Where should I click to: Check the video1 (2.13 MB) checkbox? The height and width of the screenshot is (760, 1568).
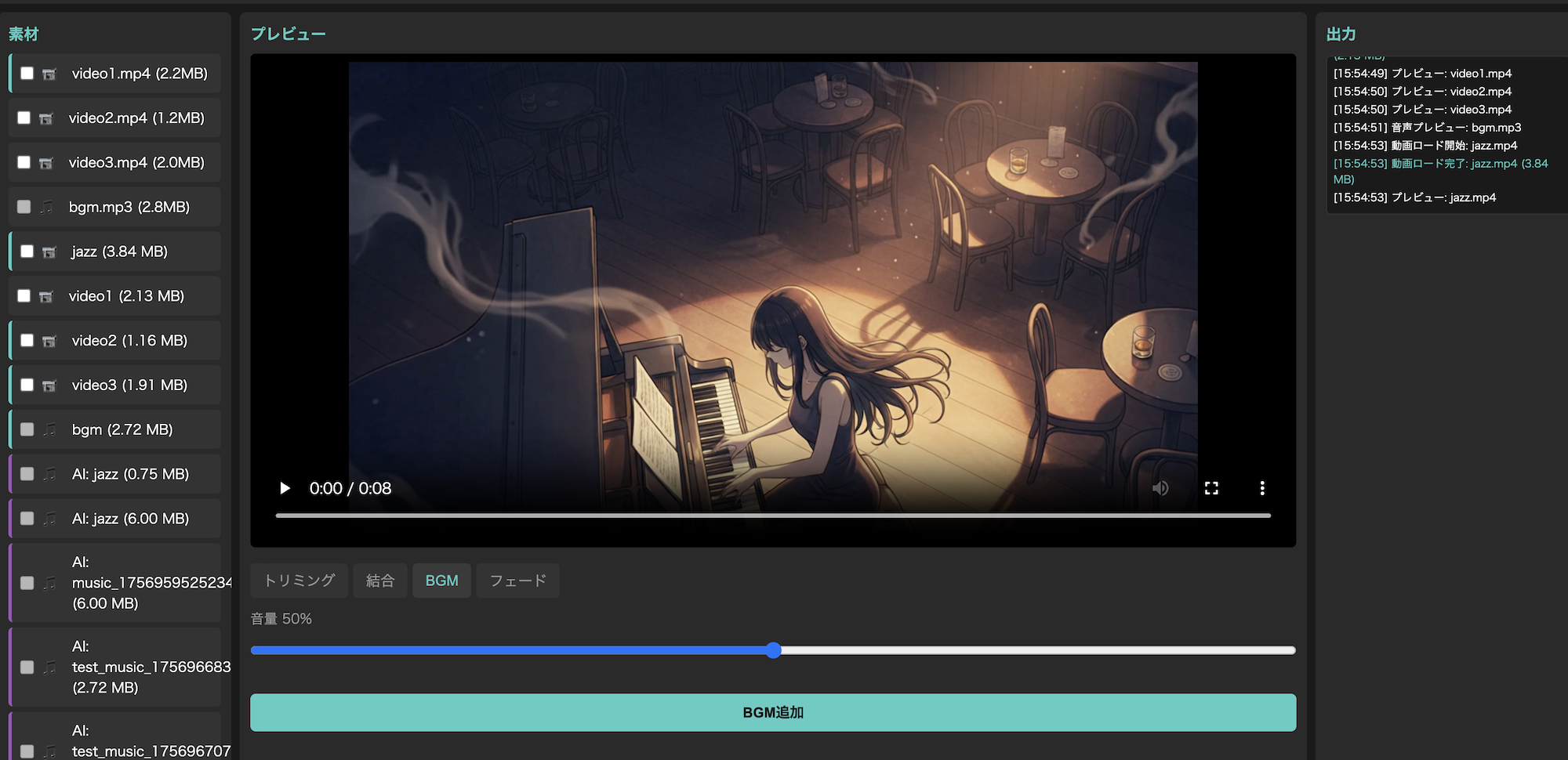coord(24,296)
